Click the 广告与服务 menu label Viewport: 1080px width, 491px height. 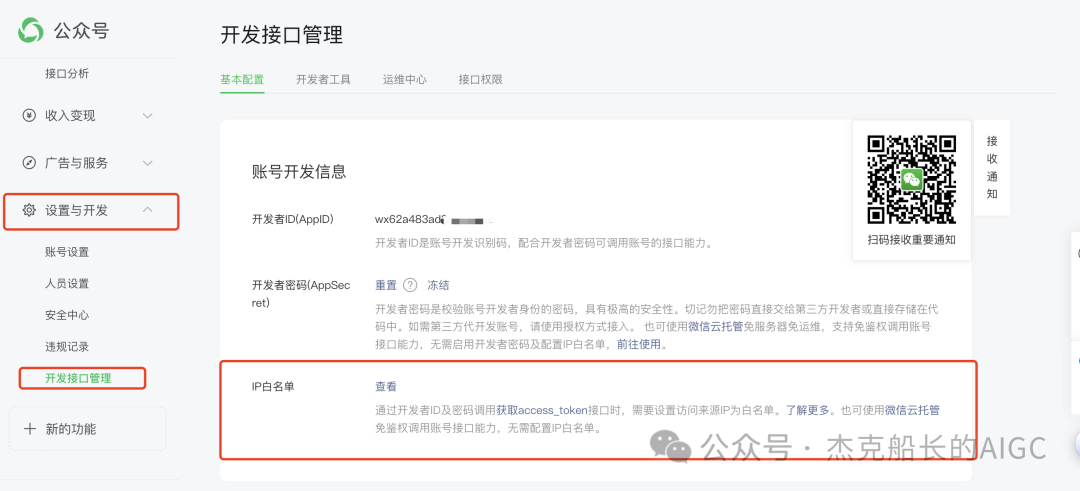click(76, 163)
